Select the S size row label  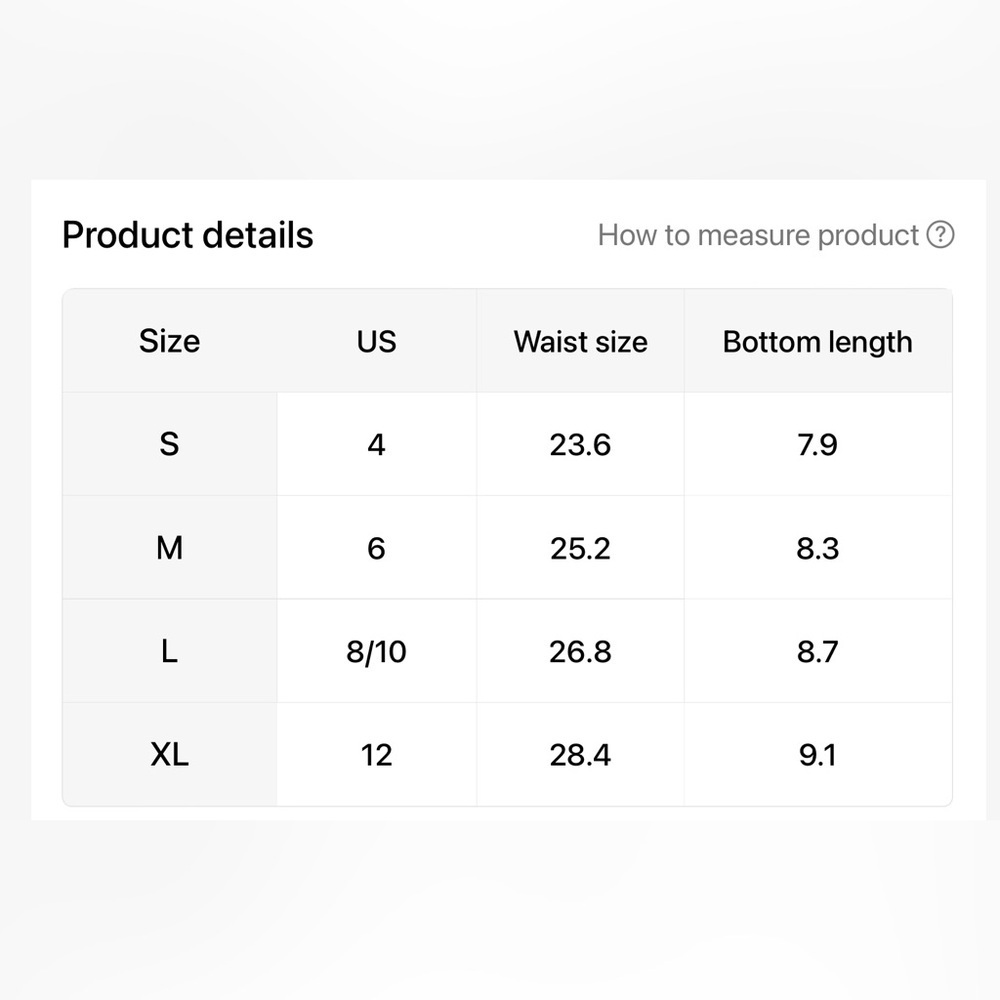[x=170, y=445]
